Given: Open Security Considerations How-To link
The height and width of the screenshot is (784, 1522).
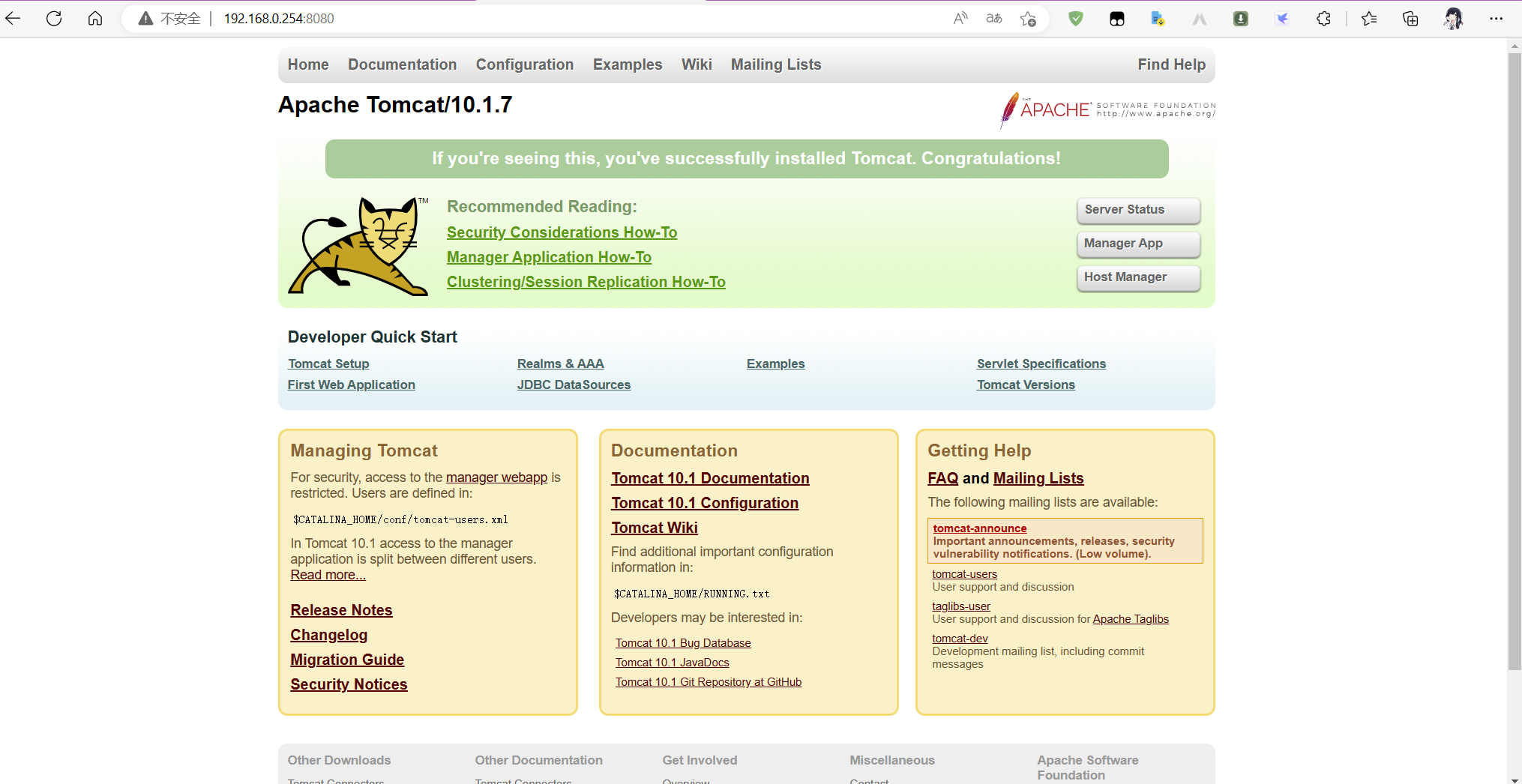Looking at the screenshot, I should [562, 232].
